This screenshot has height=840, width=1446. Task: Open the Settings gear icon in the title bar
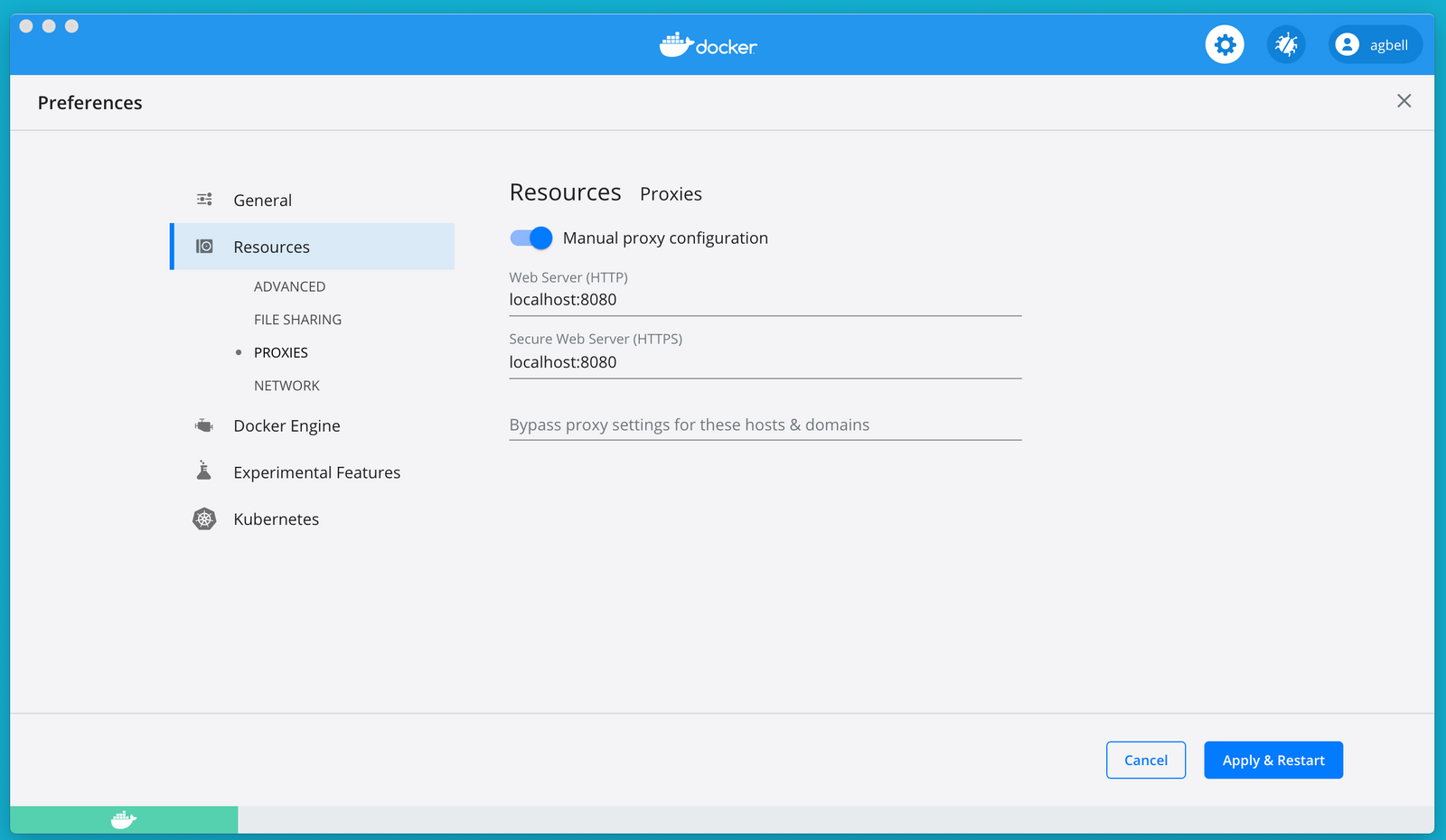[x=1225, y=43]
